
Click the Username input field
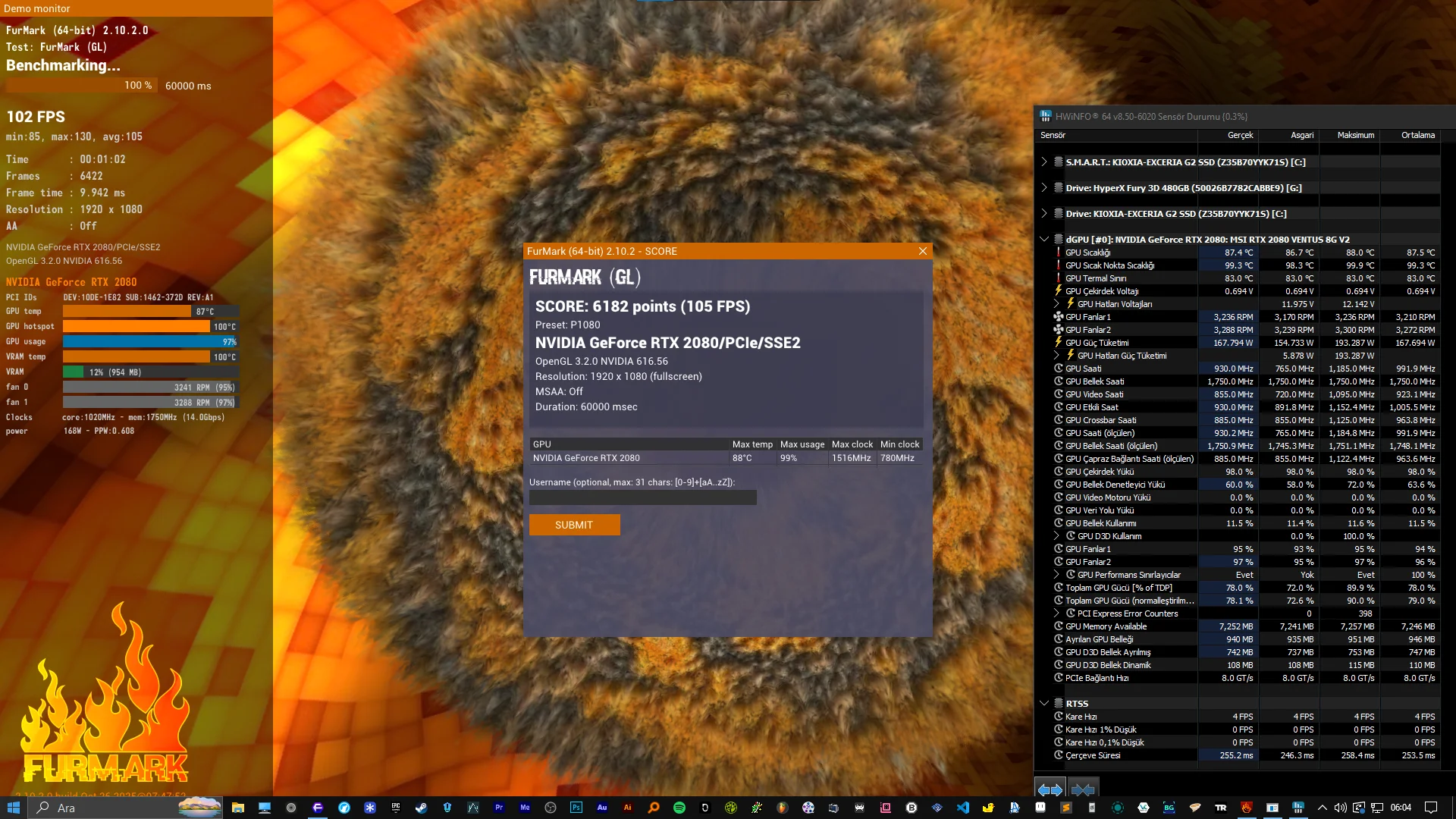(642, 497)
